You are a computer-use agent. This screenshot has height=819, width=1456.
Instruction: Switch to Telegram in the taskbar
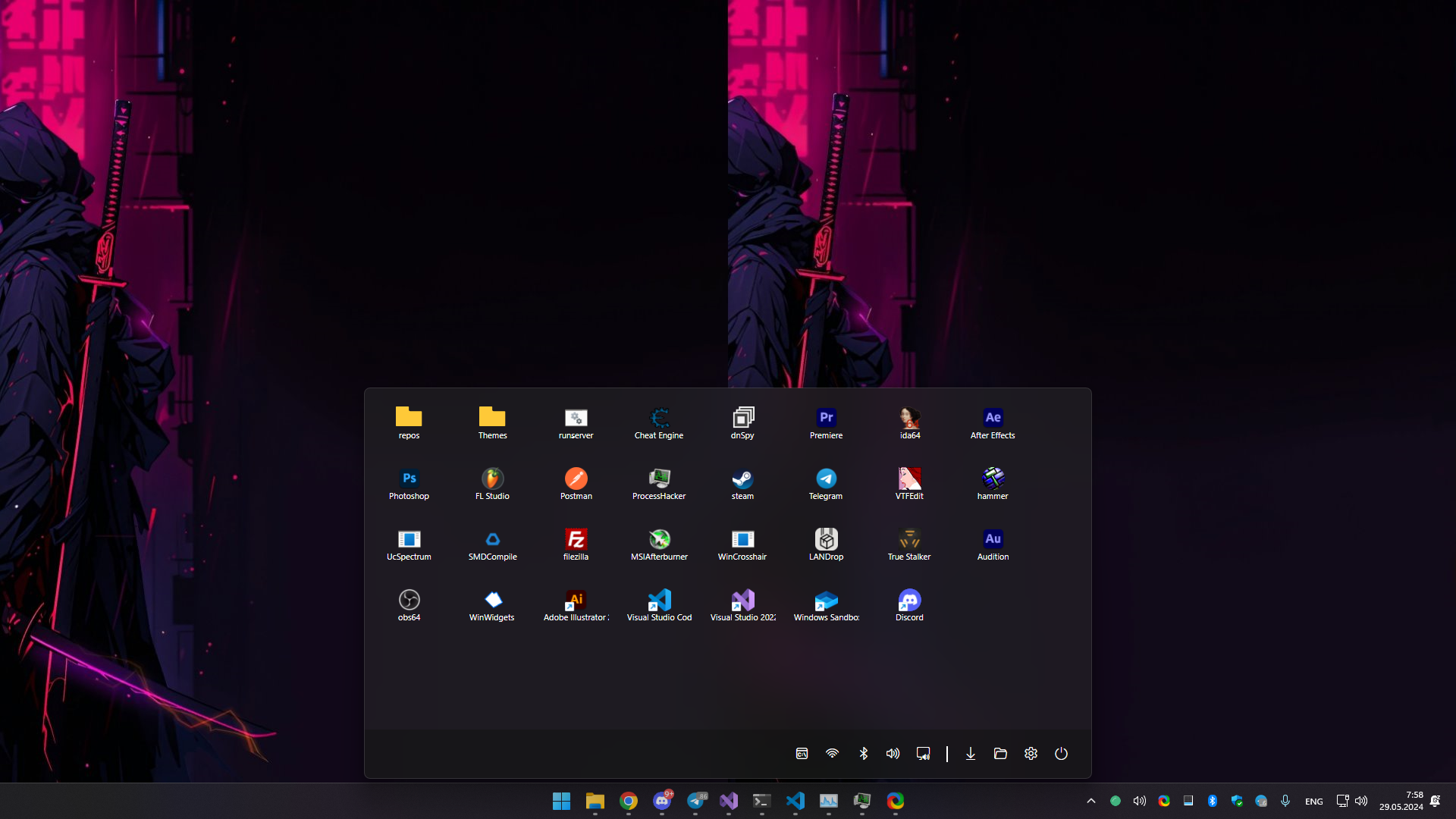coord(695,801)
